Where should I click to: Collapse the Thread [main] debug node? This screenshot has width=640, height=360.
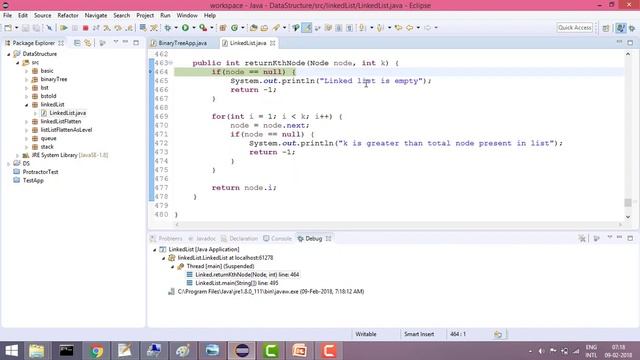(173, 267)
